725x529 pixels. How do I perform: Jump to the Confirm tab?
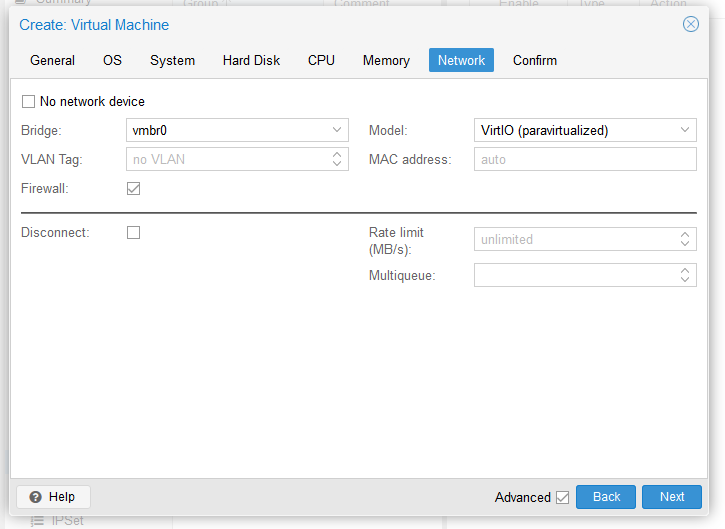tap(535, 60)
